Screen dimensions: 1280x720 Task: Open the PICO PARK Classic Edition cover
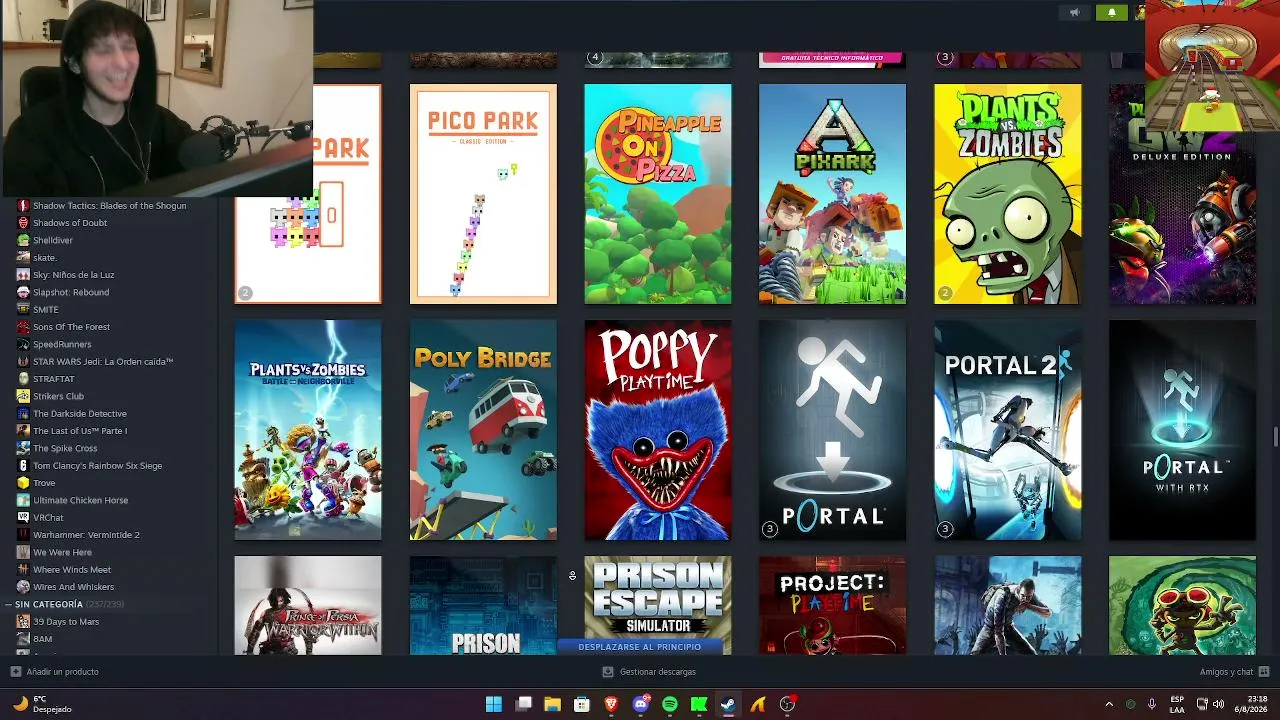pos(483,194)
